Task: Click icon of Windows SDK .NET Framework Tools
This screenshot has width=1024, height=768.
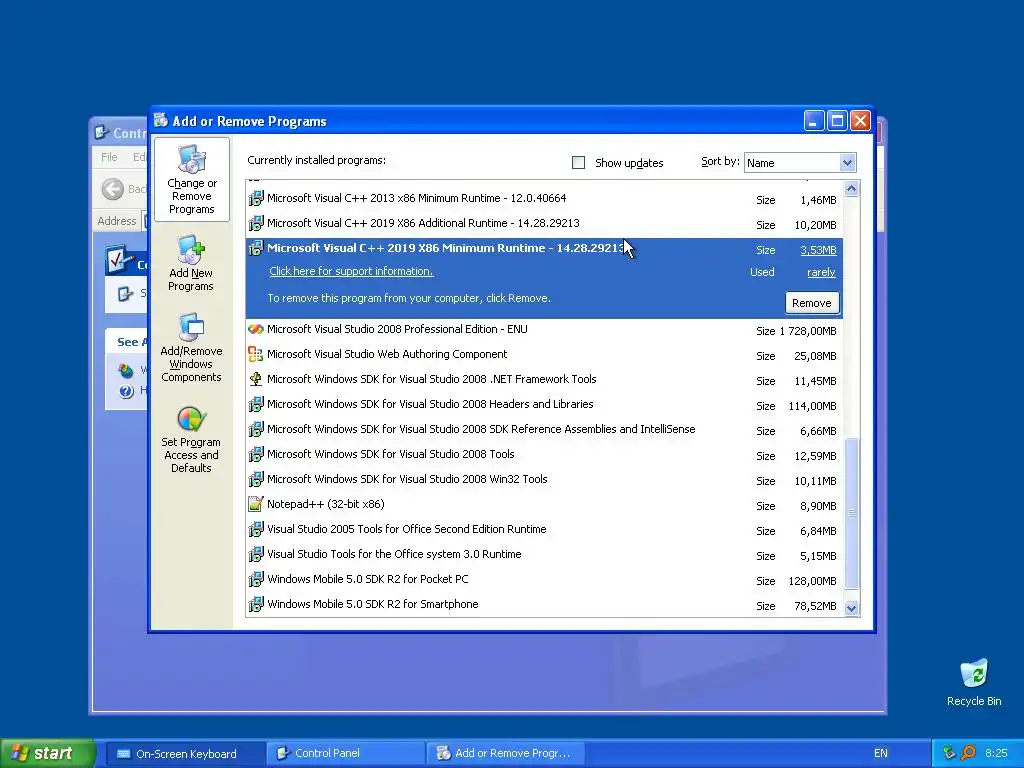Action: 256,379
